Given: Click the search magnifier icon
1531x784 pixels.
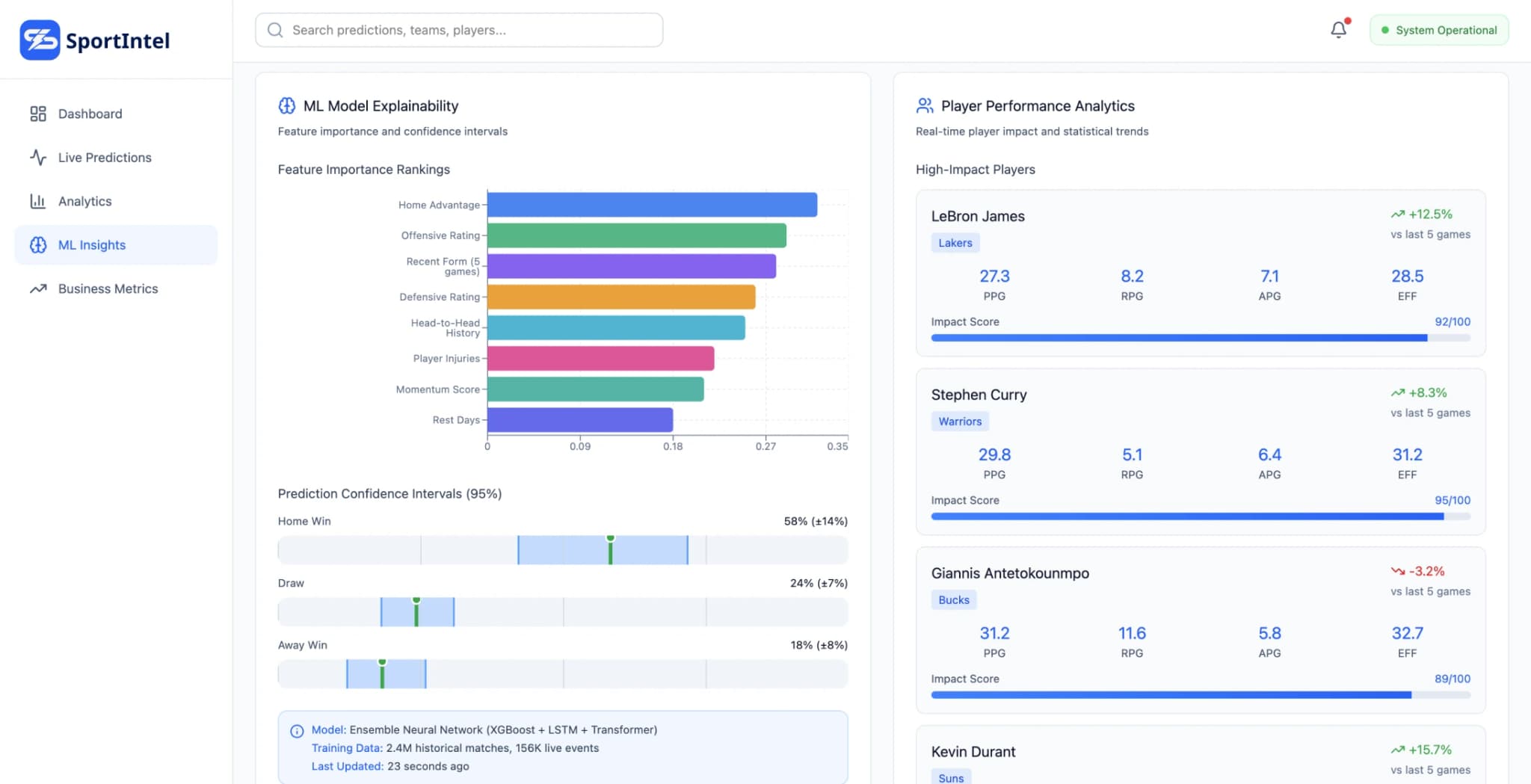Looking at the screenshot, I should (x=275, y=30).
